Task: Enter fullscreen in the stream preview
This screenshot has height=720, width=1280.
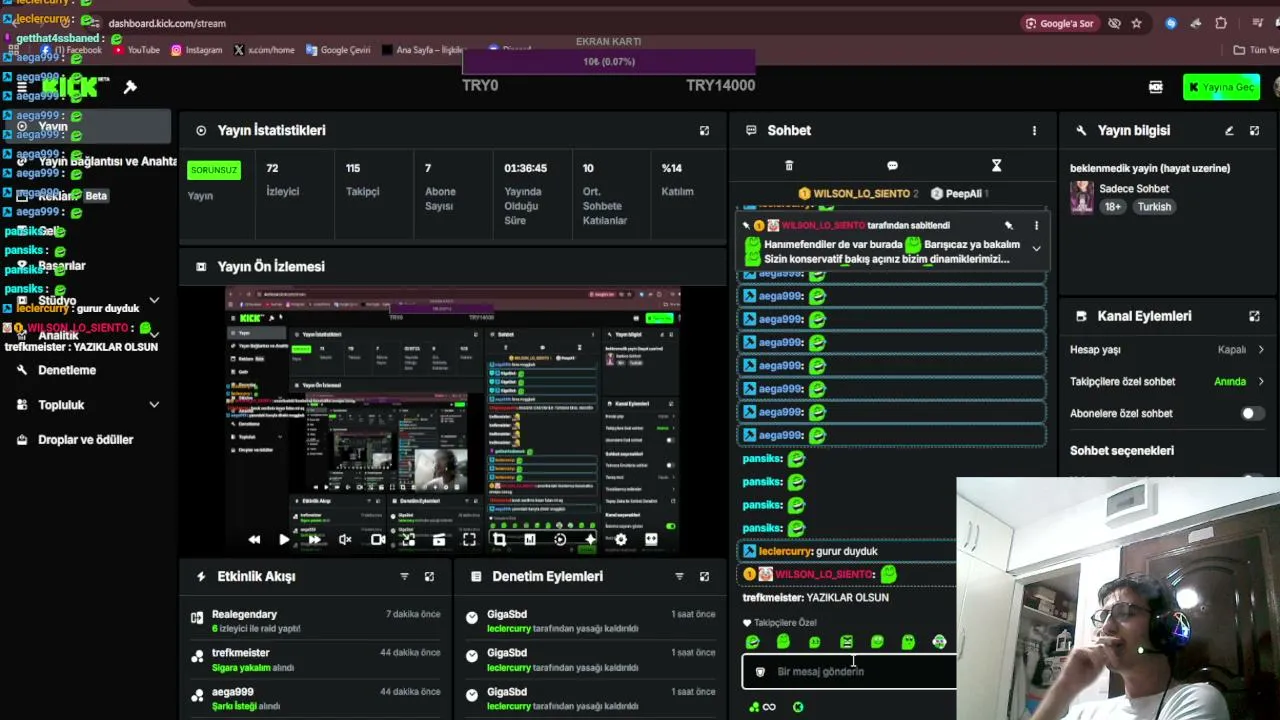Action: click(x=469, y=539)
